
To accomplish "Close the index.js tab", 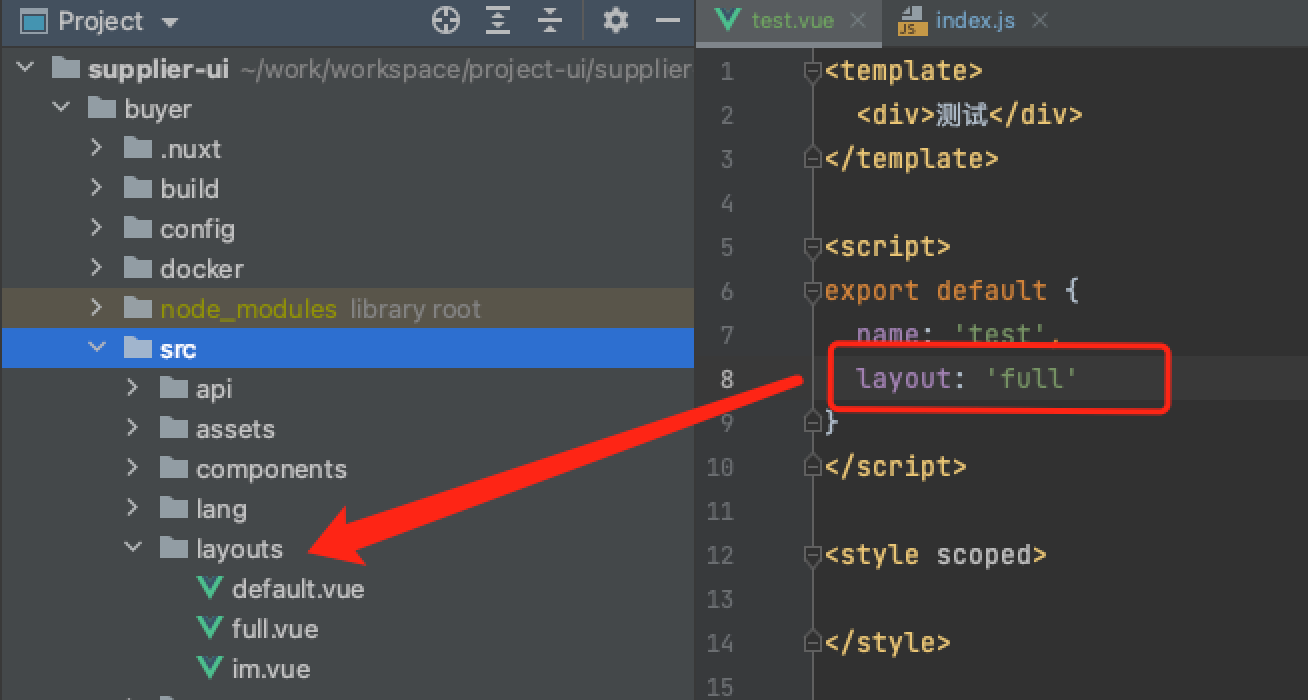I will click(x=1040, y=20).
